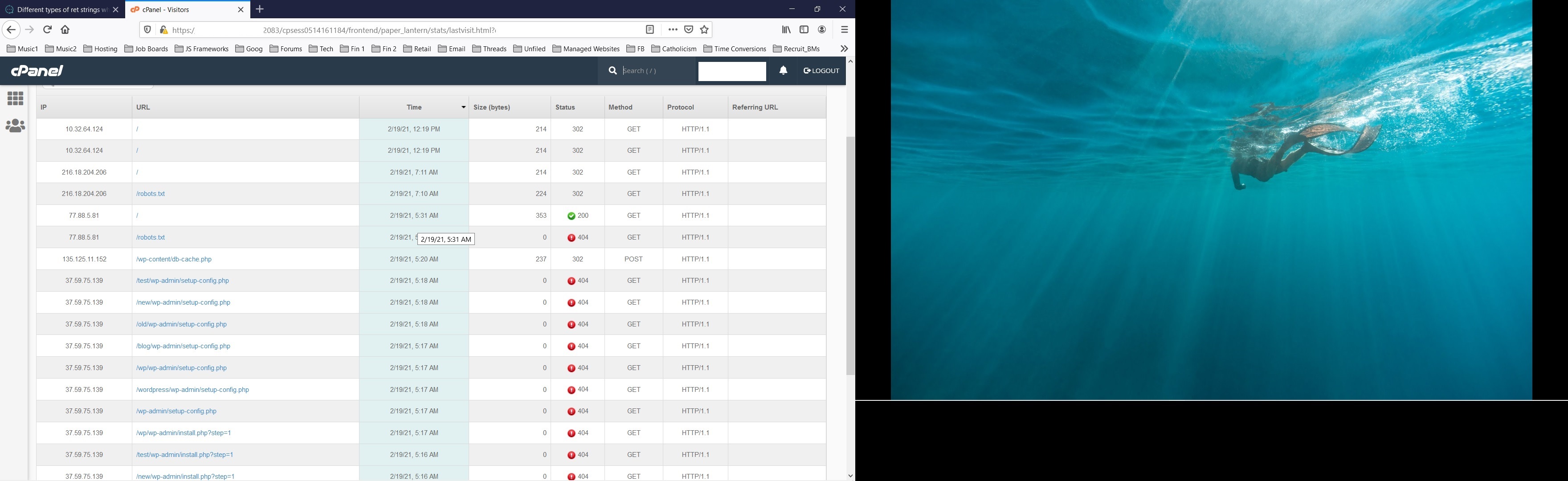
Task: Click the scrollbar down arrow
Action: (x=850, y=476)
